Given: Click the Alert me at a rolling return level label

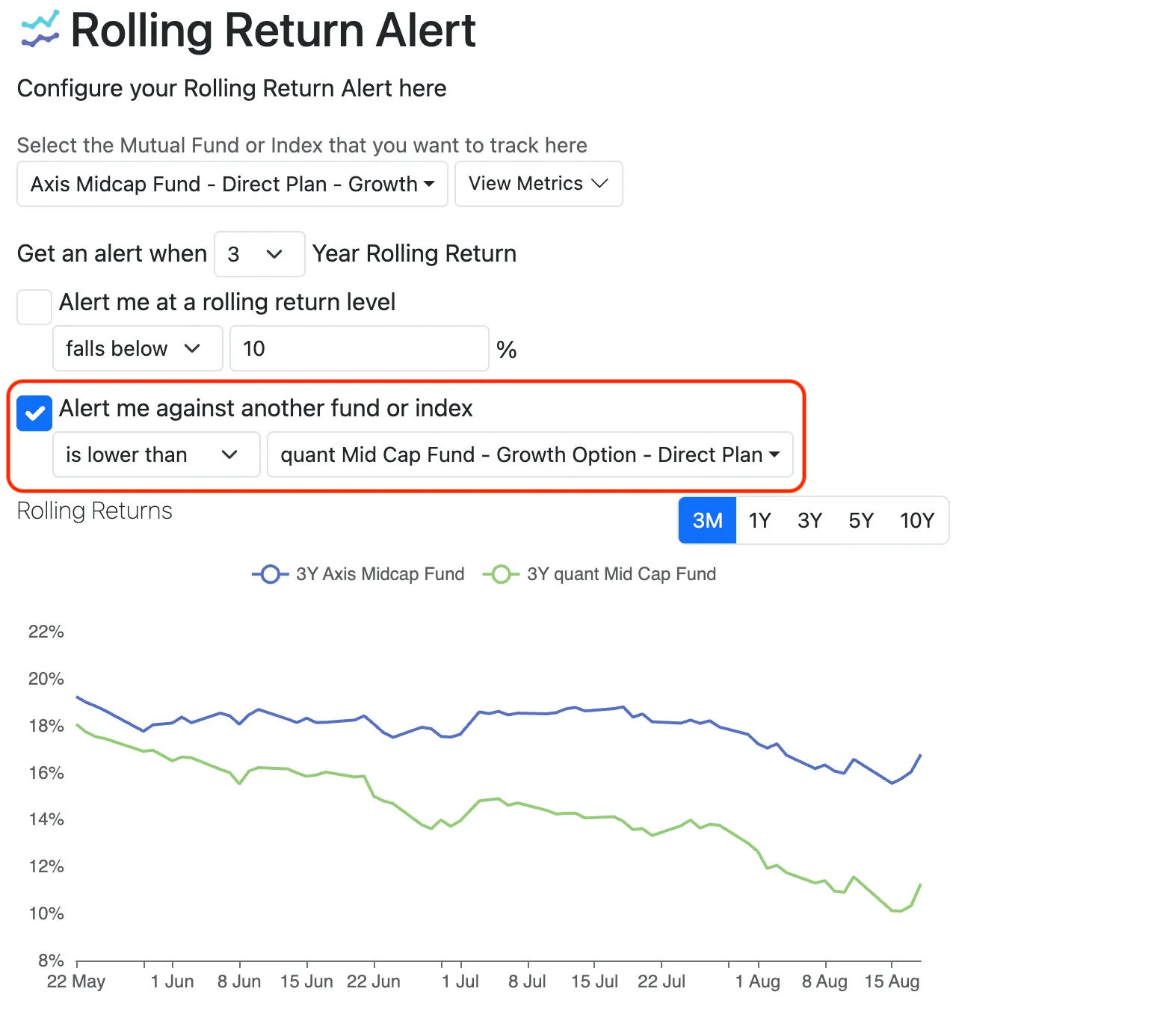Looking at the screenshot, I should (x=227, y=302).
